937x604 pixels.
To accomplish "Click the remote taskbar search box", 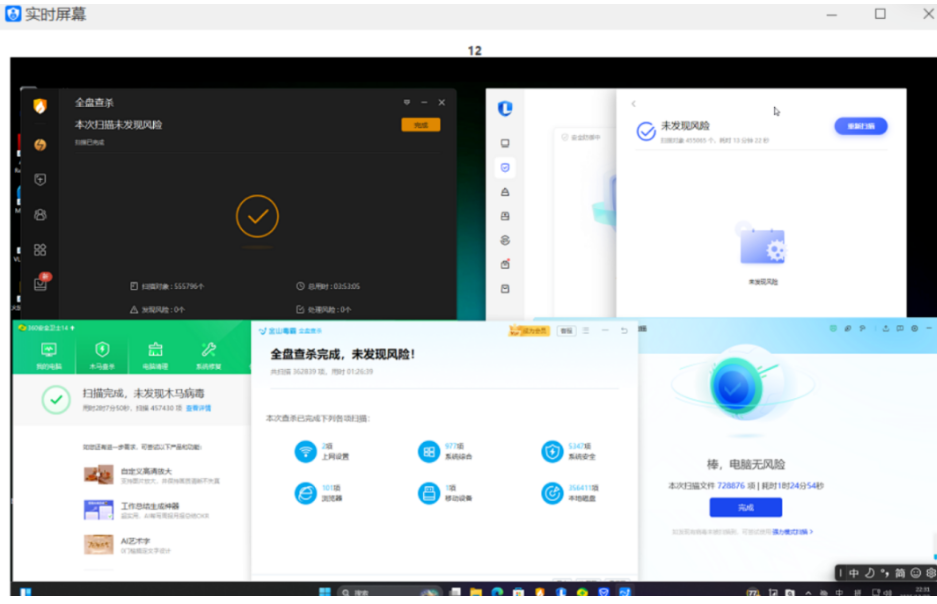I will (389, 592).
